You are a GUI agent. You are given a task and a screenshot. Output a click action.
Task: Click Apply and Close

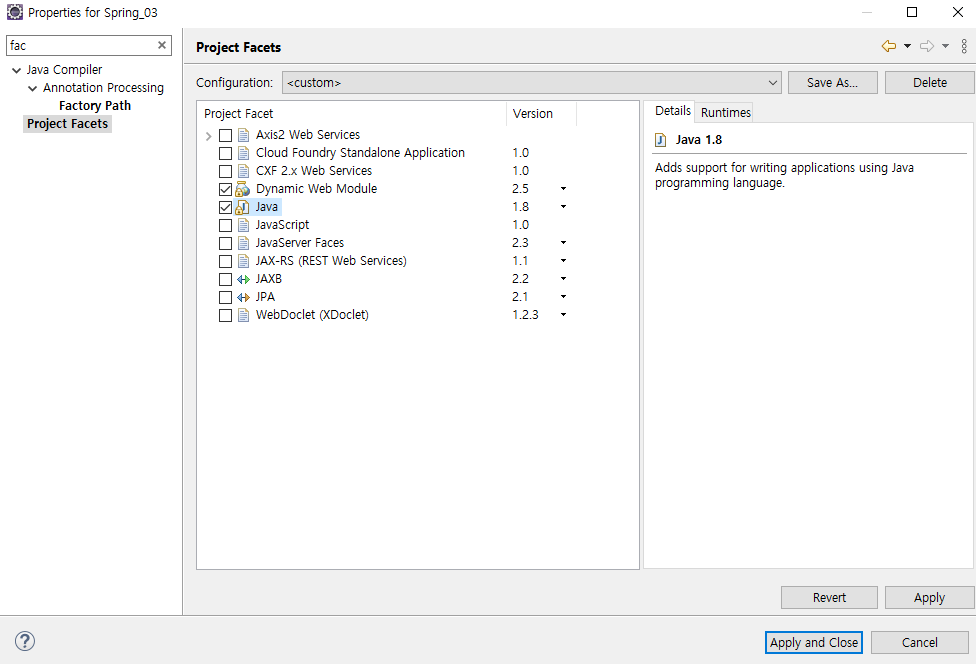814,642
